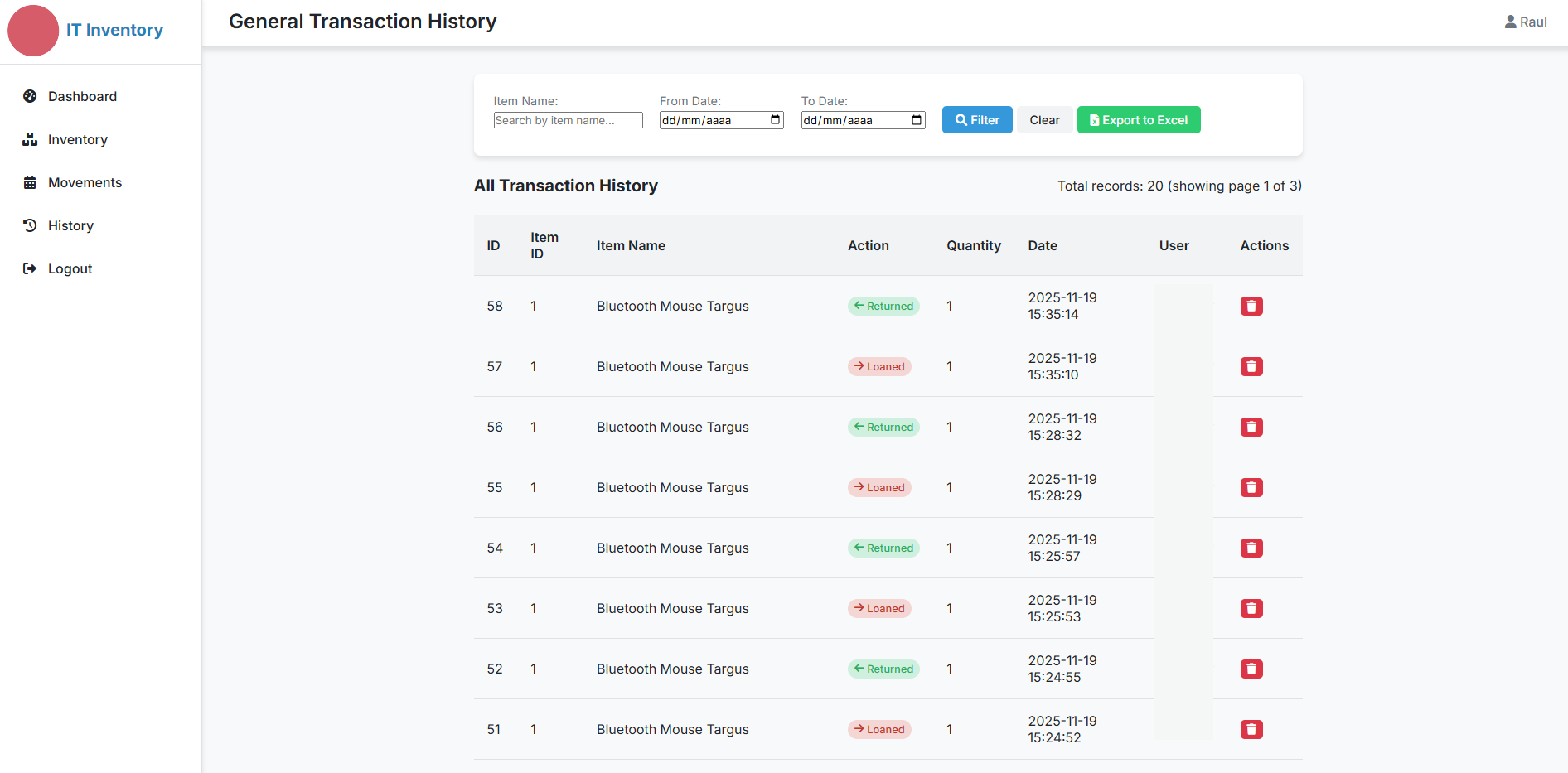Click the Loaned badge for record 51
The image size is (1568, 773).
click(x=879, y=729)
